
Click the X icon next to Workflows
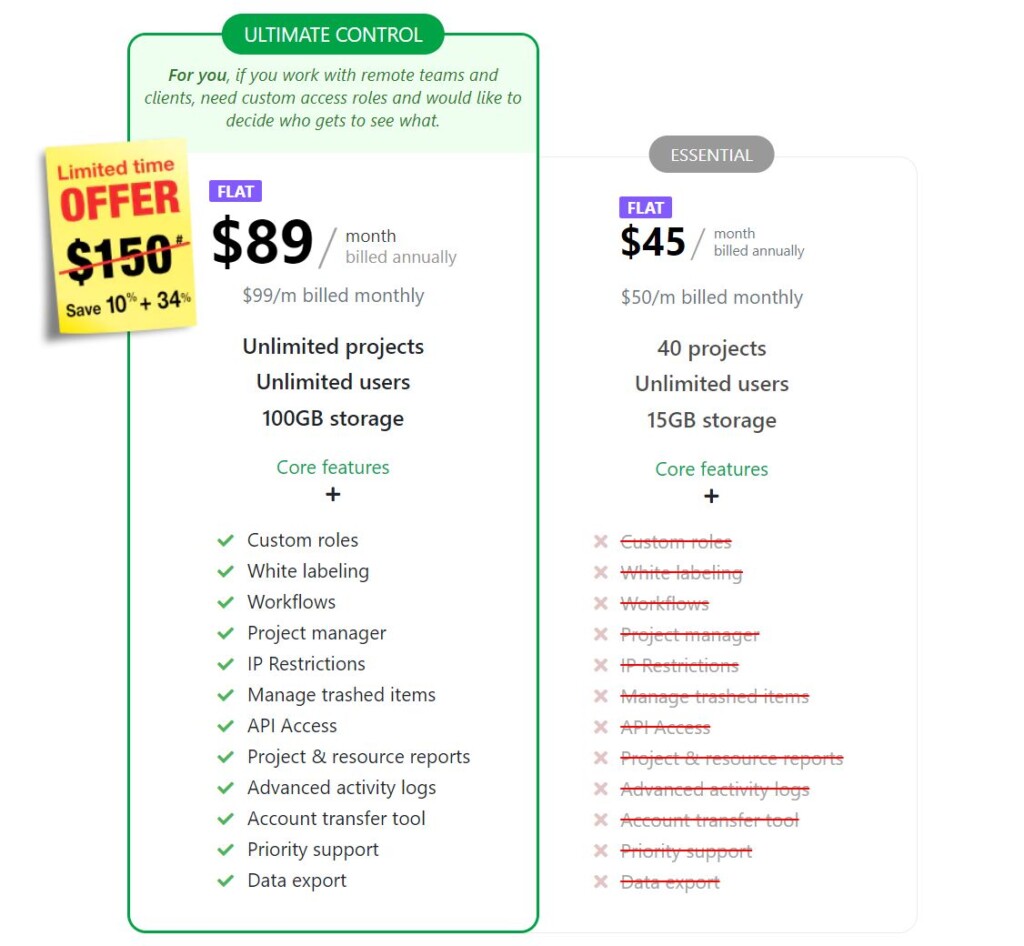coord(600,604)
